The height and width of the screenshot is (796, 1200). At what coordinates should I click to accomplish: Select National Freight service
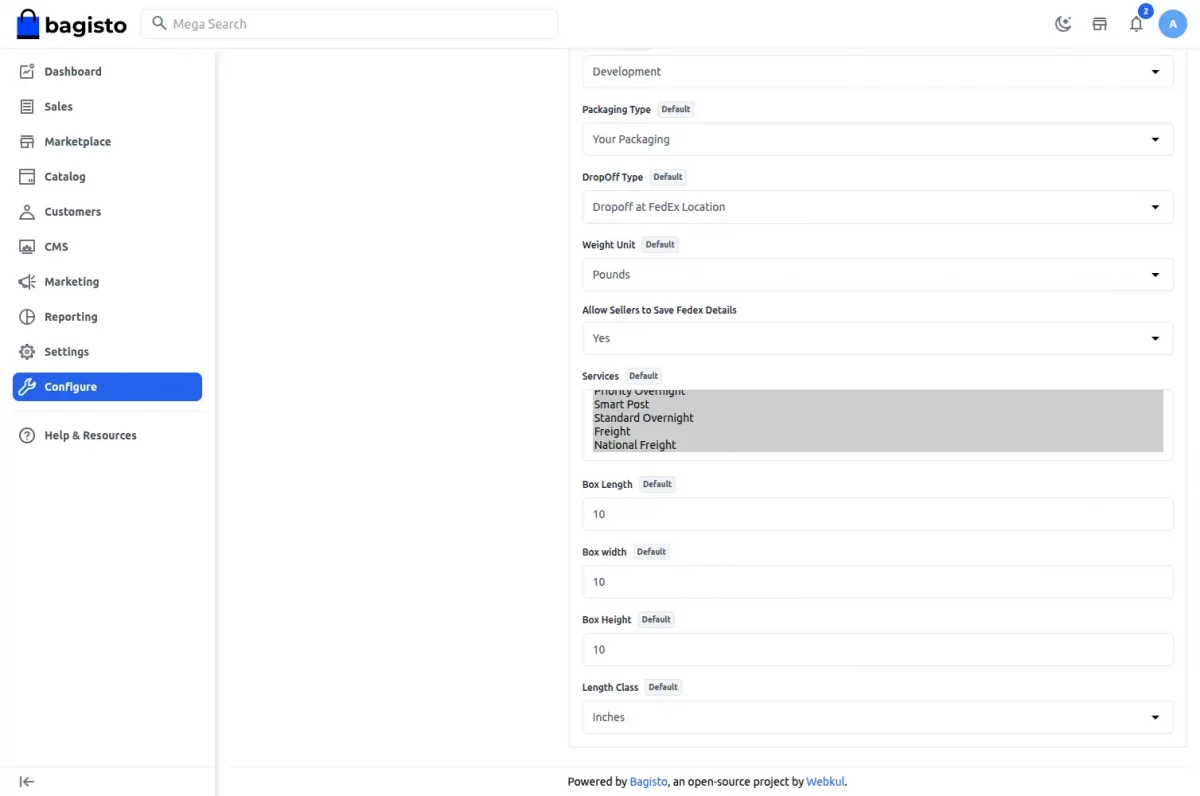click(x=877, y=445)
